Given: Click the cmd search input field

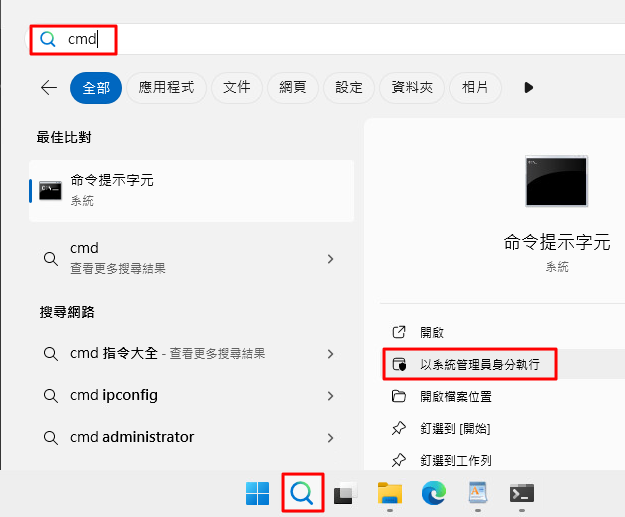Looking at the screenshot, I should (325, 39).
